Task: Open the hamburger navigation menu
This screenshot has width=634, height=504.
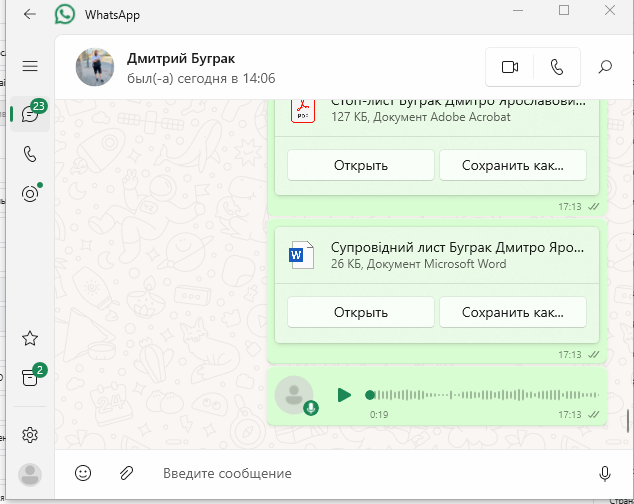Action: click(30, 66)
